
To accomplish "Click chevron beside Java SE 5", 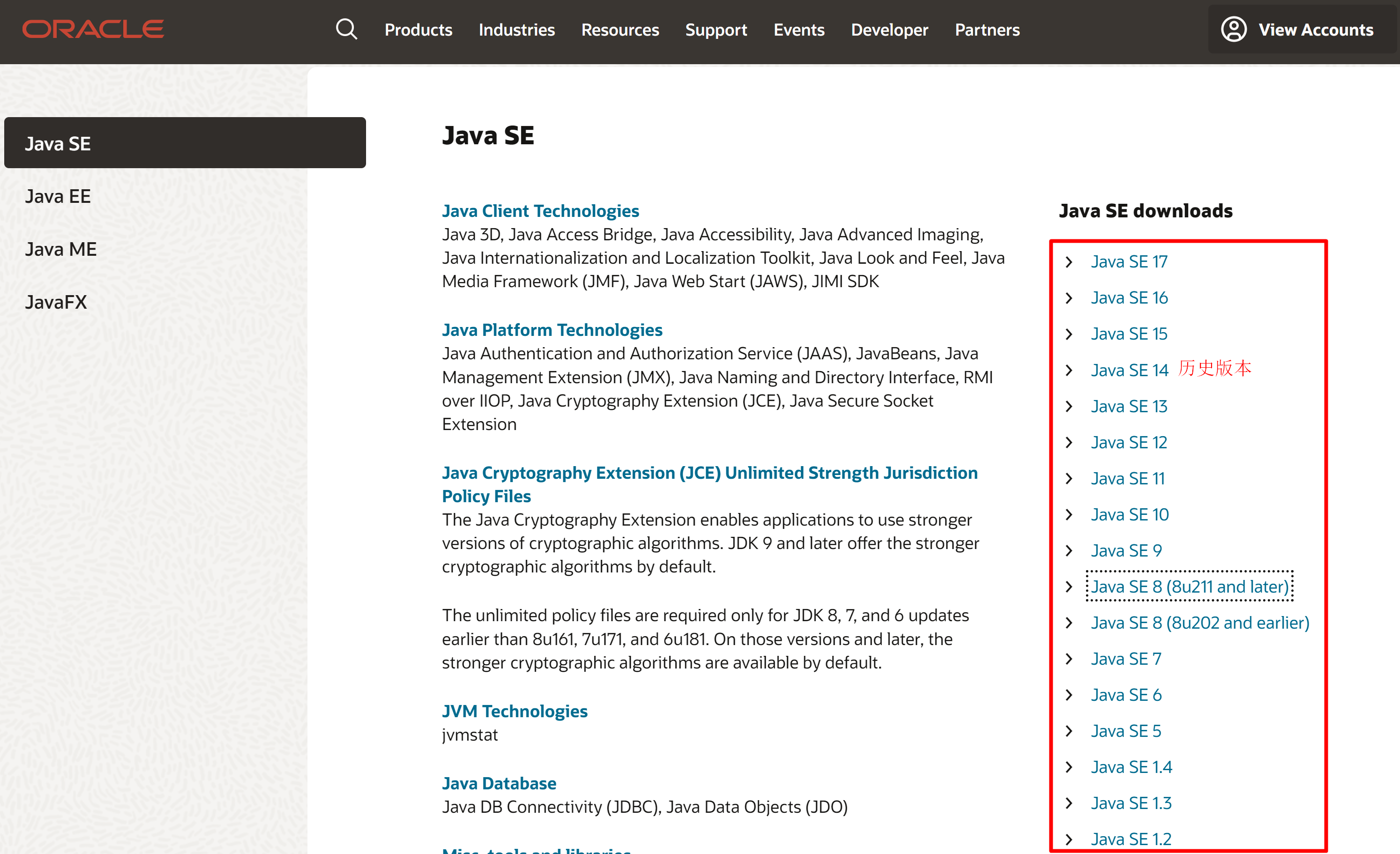I will click(x=1069, y=731).
